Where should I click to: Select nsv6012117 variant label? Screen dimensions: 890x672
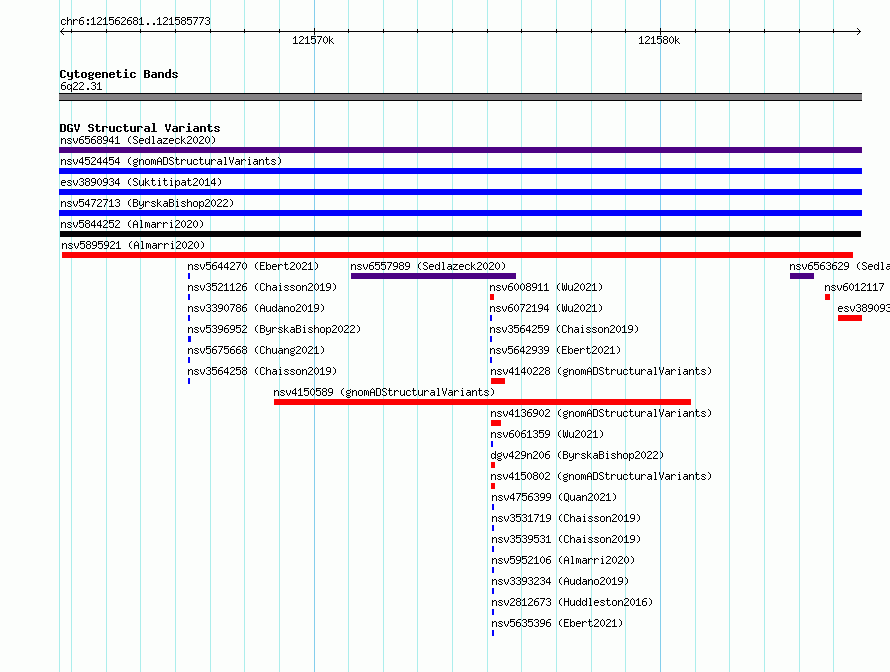pos(854,287)
